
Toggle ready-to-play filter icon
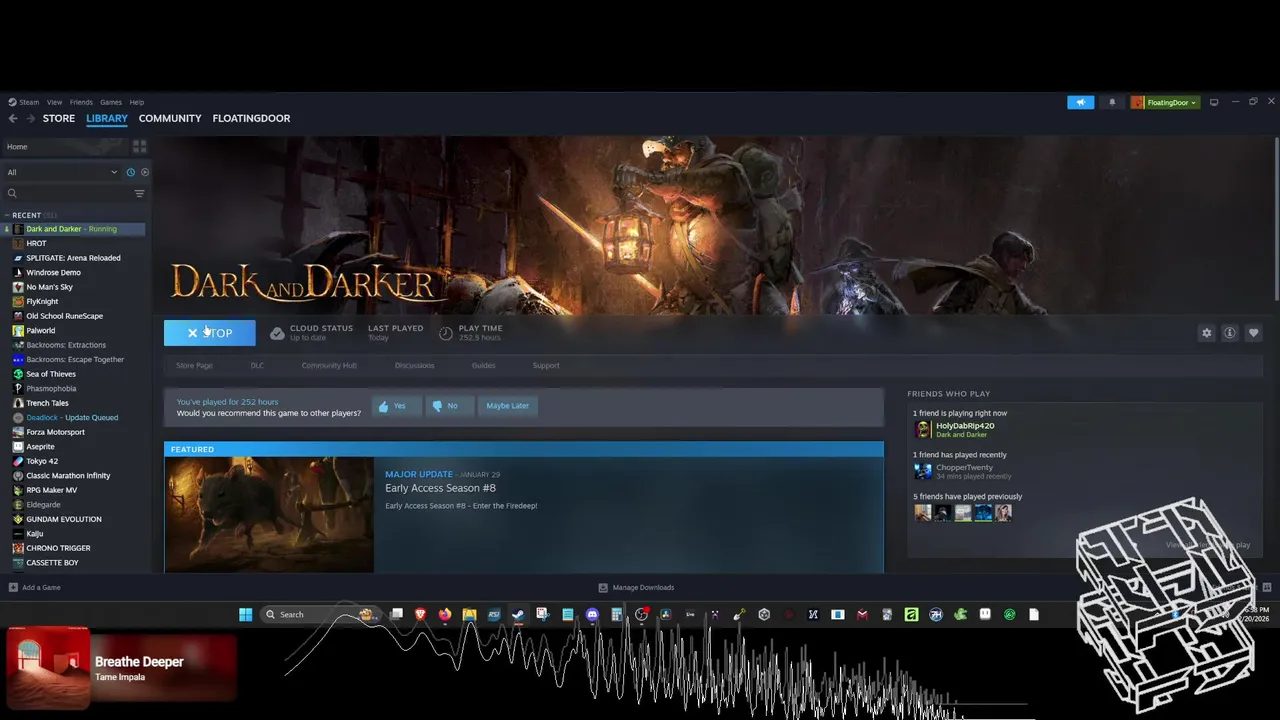point(144,172)
